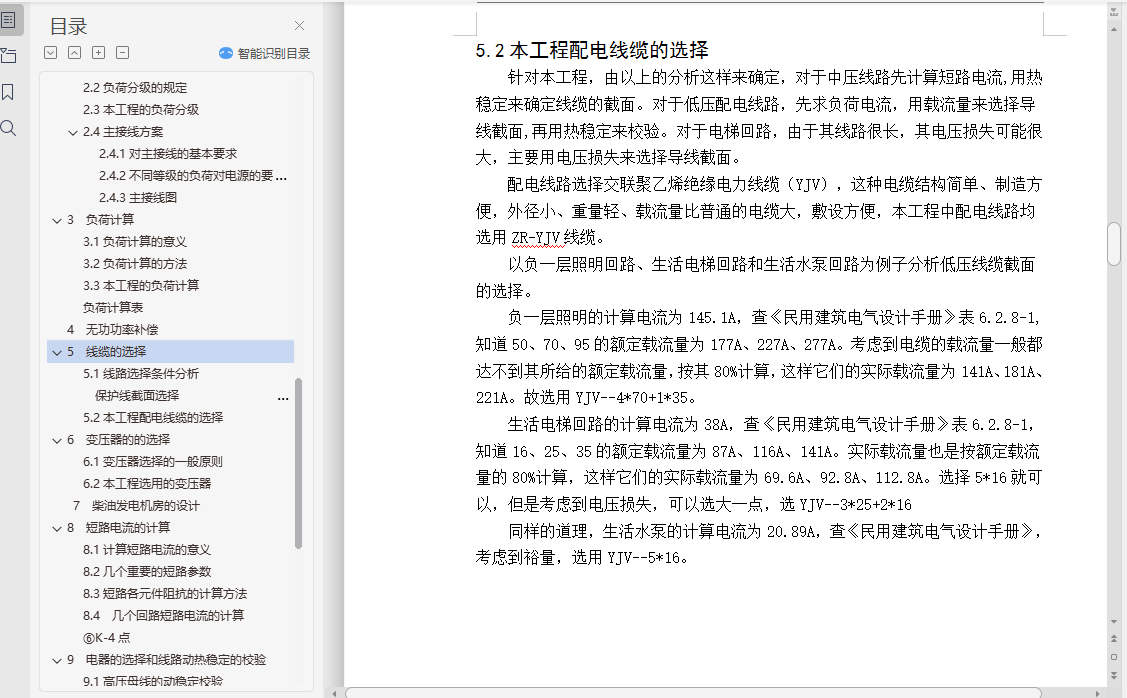Click the previous page double-arrow button
Viewport: 1127px width, 698px height.
pos(1114,638)
